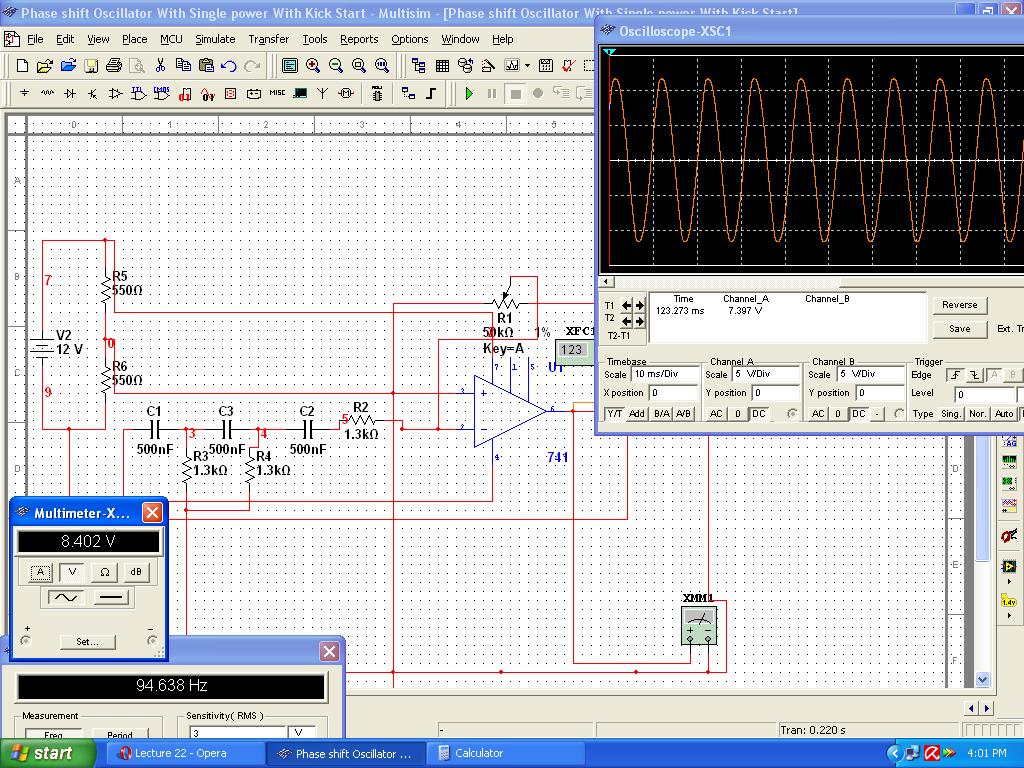This screenshot has height=768, width=1024.
Task: Zoom out with the minus magnifier
Action: [336, 65]
